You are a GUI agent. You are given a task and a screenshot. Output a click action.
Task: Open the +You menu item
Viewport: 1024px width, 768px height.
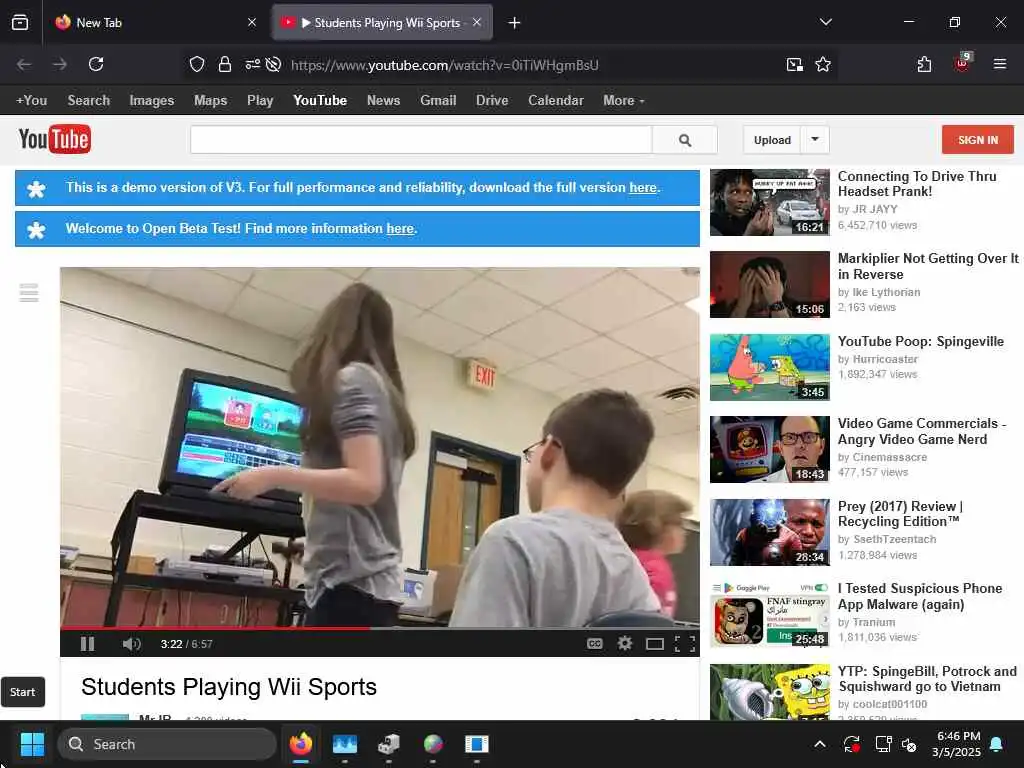tap(31, 101)
